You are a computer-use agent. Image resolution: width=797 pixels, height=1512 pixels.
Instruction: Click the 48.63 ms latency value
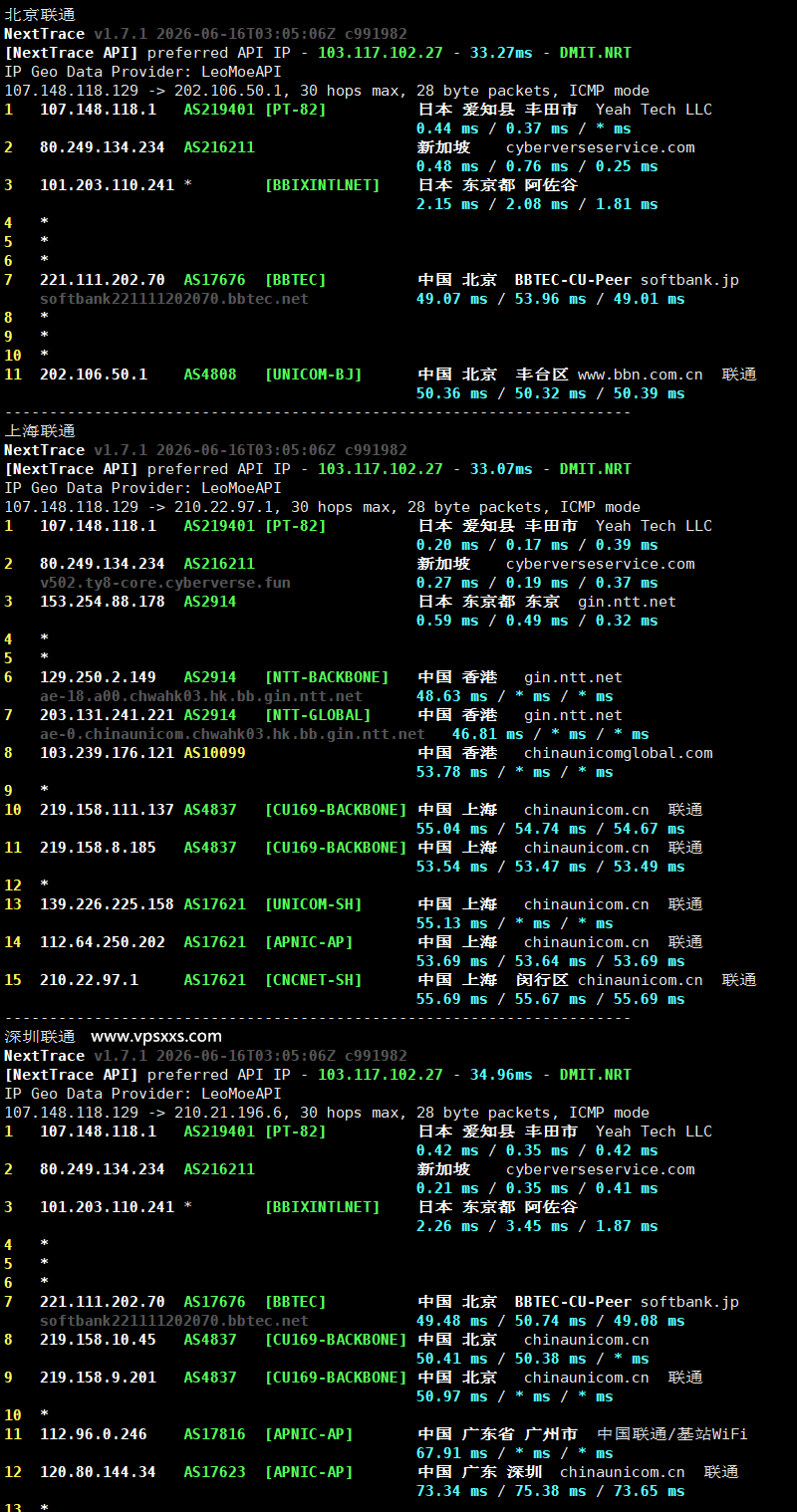(x=452, y=696)
